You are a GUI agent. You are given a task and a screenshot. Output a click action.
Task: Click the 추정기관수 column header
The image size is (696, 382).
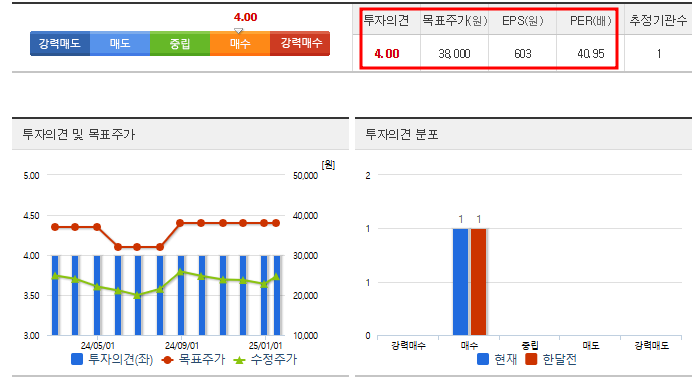[x=658, y=20]
